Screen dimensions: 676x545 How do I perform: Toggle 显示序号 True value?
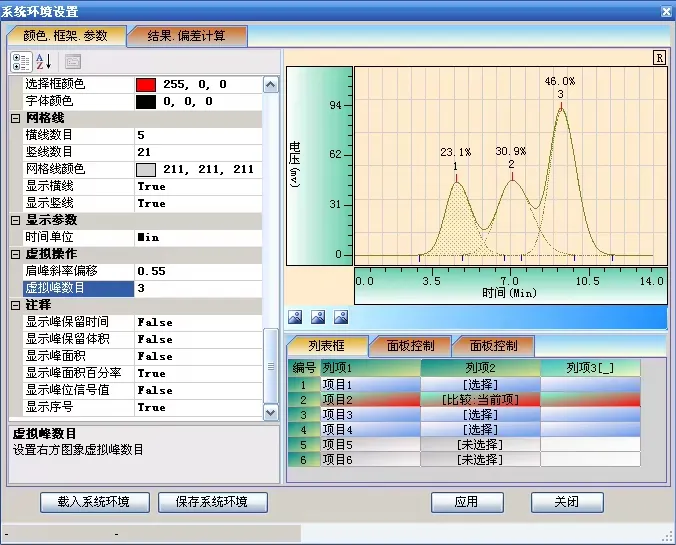(x=198, y=407)
